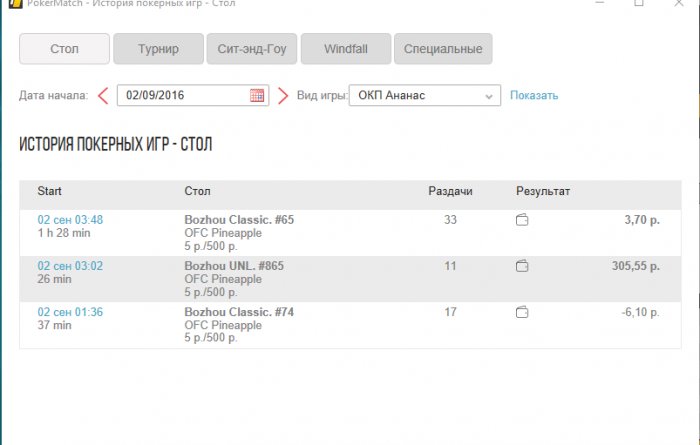The image size is (700, 445).
Task: Click wallet icon for Bozhou Classic #74
Action: (522, 312)
